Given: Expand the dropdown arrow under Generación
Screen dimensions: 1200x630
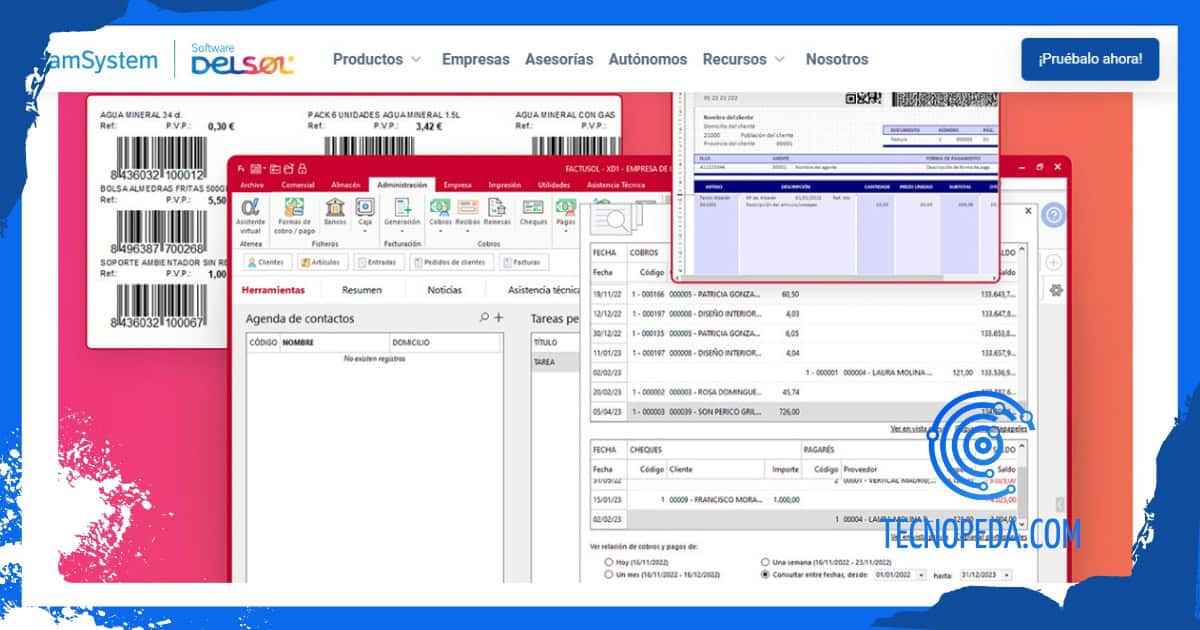Looking at the screenshot, I should click(402, 233).
